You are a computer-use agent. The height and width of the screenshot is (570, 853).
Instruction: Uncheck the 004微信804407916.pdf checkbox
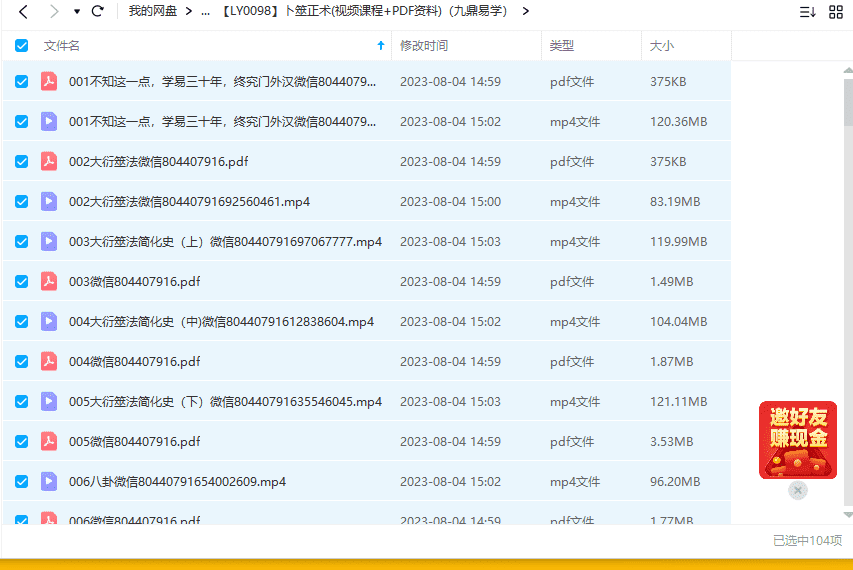tap(22, 361)
